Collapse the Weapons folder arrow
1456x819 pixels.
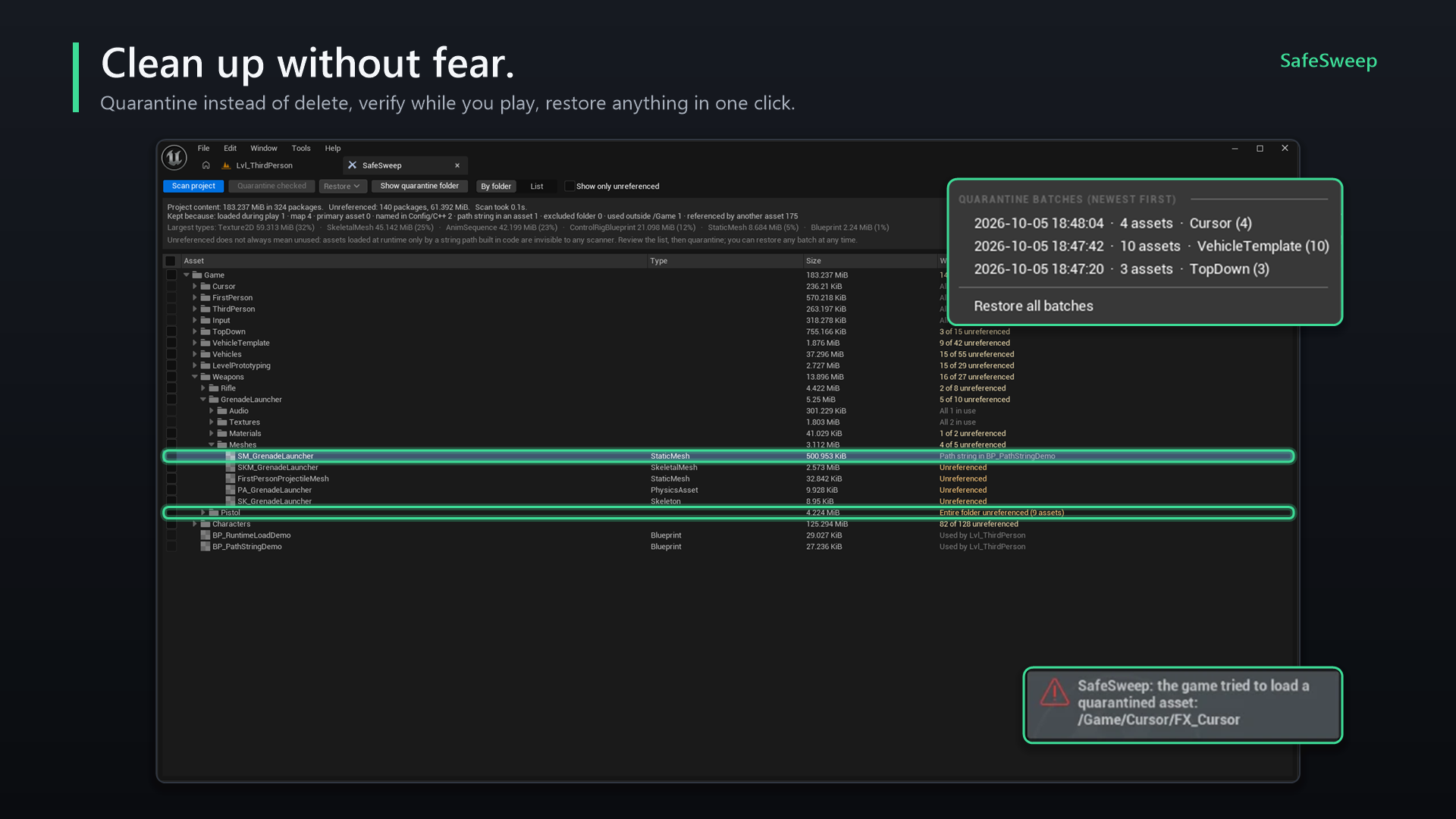195,377
